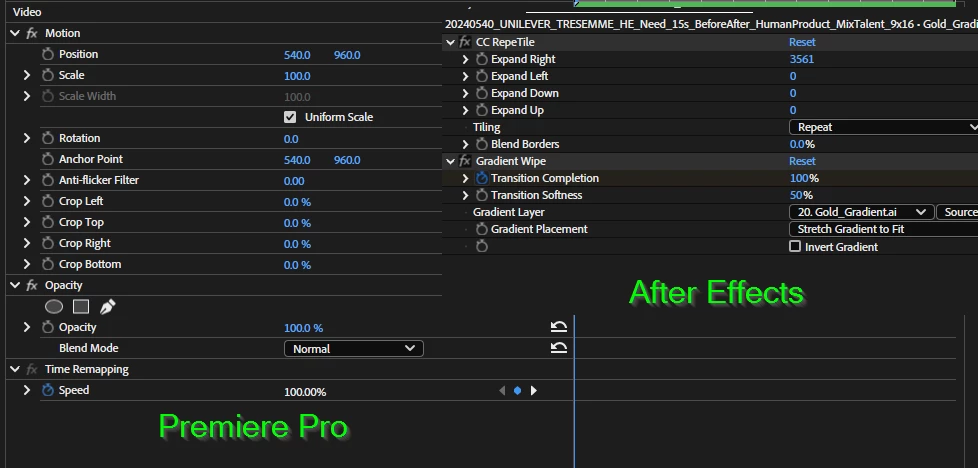Click the Expand Right value 3561
Screen dimensions: 978x468
pos(802,59)
